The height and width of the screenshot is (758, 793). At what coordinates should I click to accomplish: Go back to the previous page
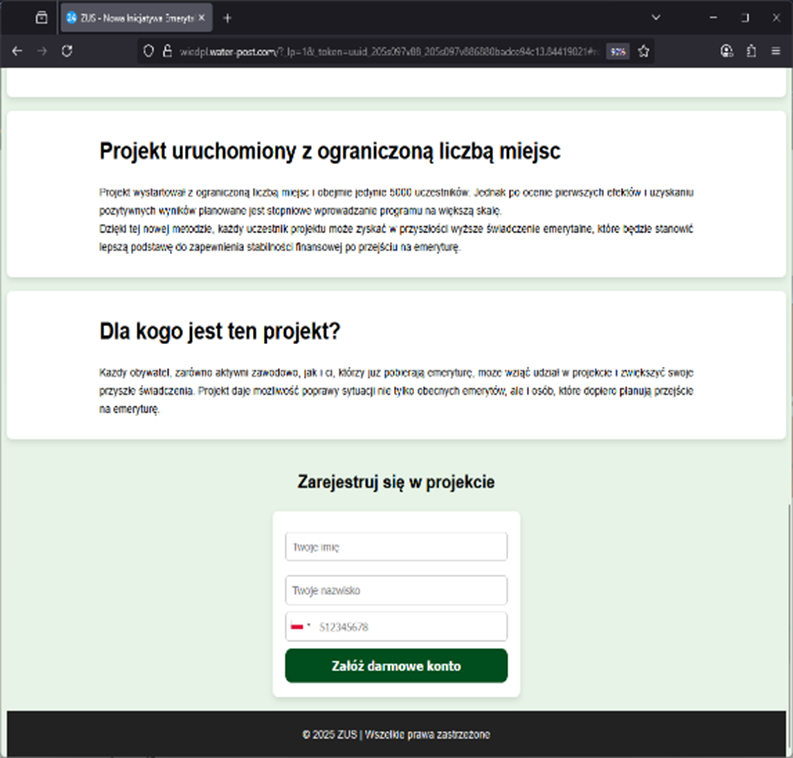click(17, 51)
